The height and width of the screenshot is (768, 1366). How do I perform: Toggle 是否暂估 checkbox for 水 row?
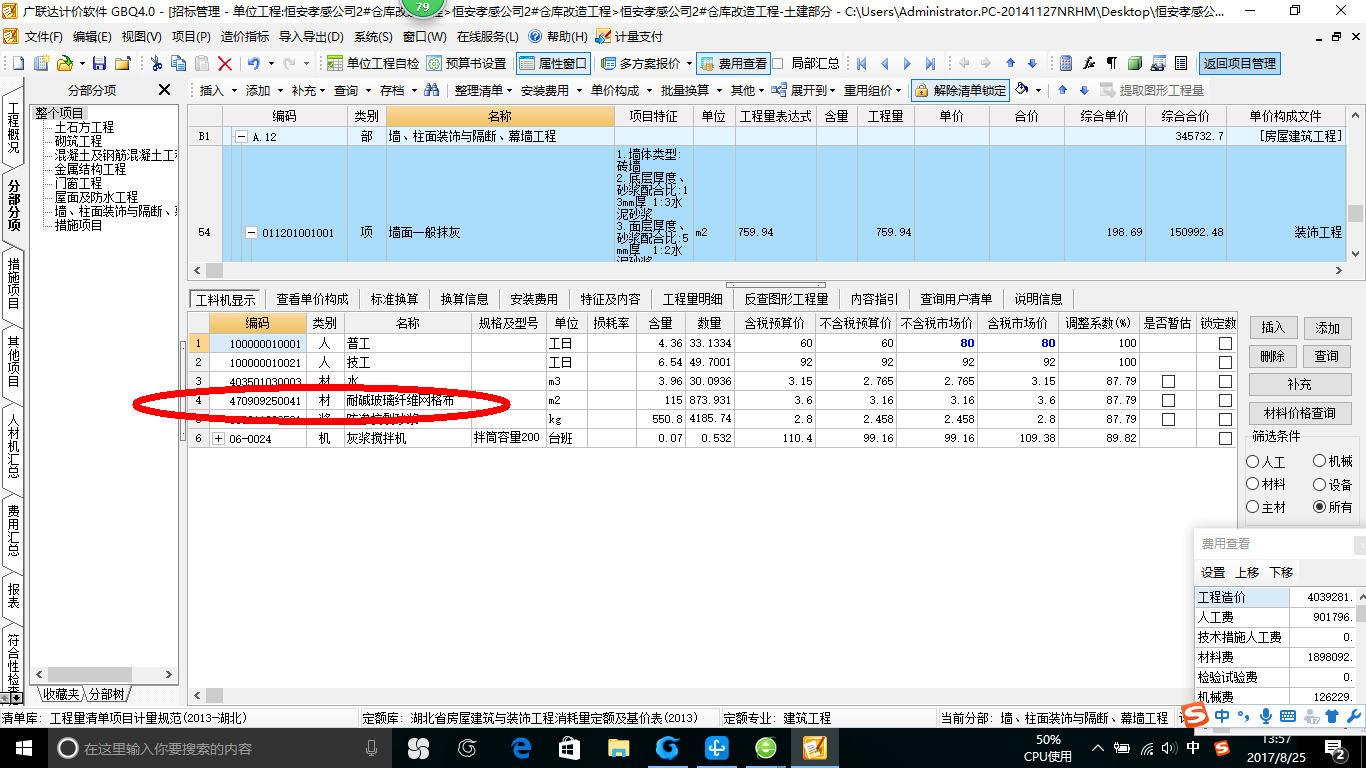[1168, 381]
